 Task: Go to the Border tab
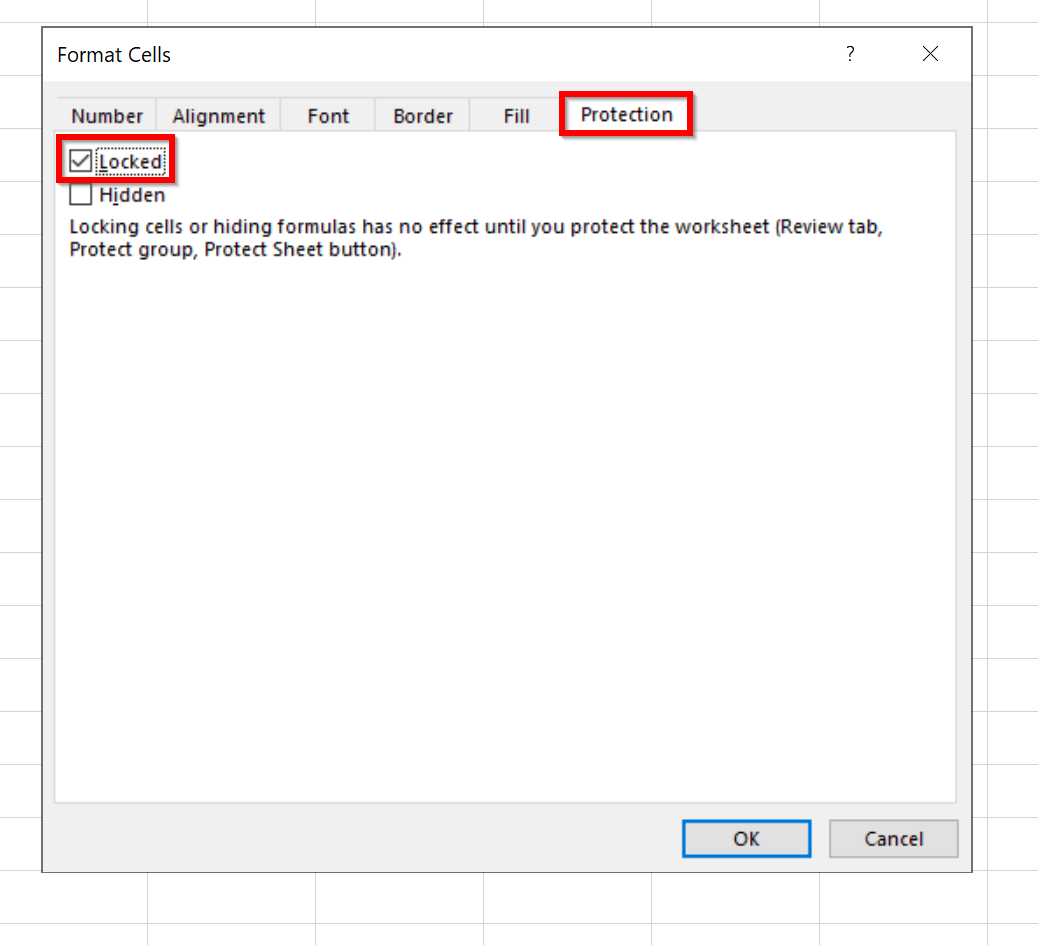pyautogui.click(x=421, y=115)
